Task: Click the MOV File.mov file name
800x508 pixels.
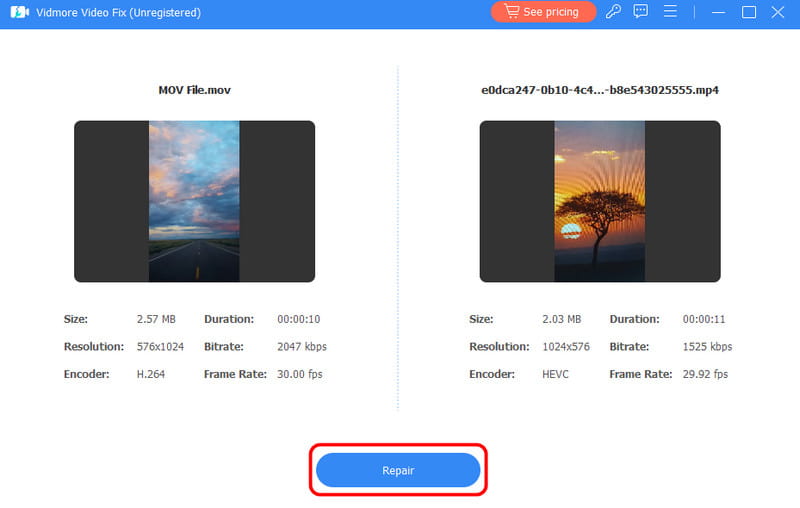Action: click(194, 90)
